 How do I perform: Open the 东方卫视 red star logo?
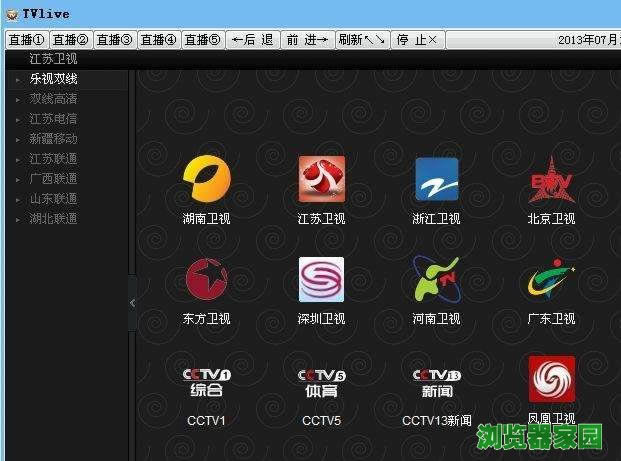pyautogui.click(x=207, y=279)
